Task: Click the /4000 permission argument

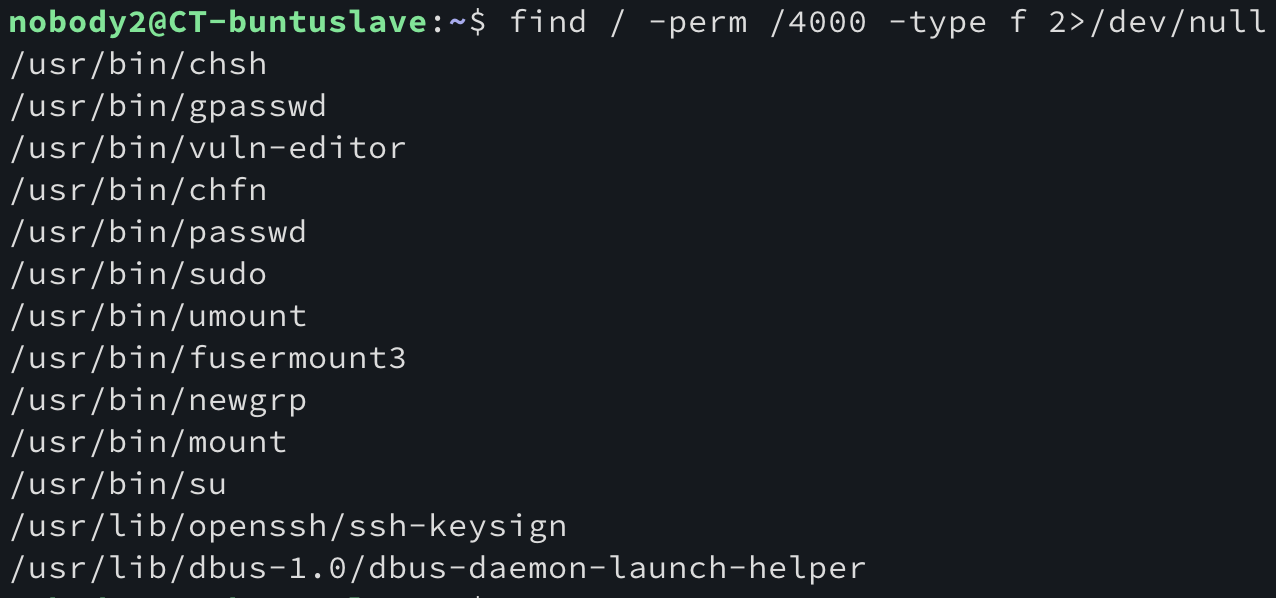Action: pos(818,21)
